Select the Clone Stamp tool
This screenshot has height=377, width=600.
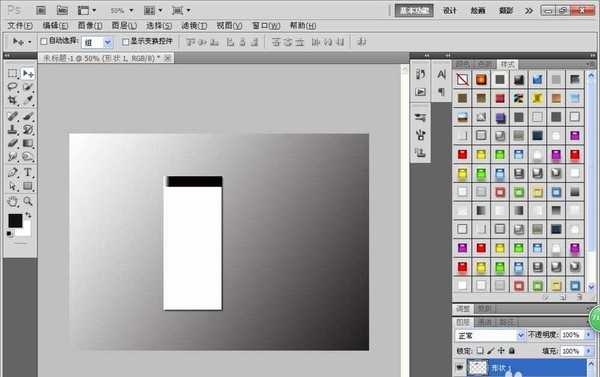(13, 129)
